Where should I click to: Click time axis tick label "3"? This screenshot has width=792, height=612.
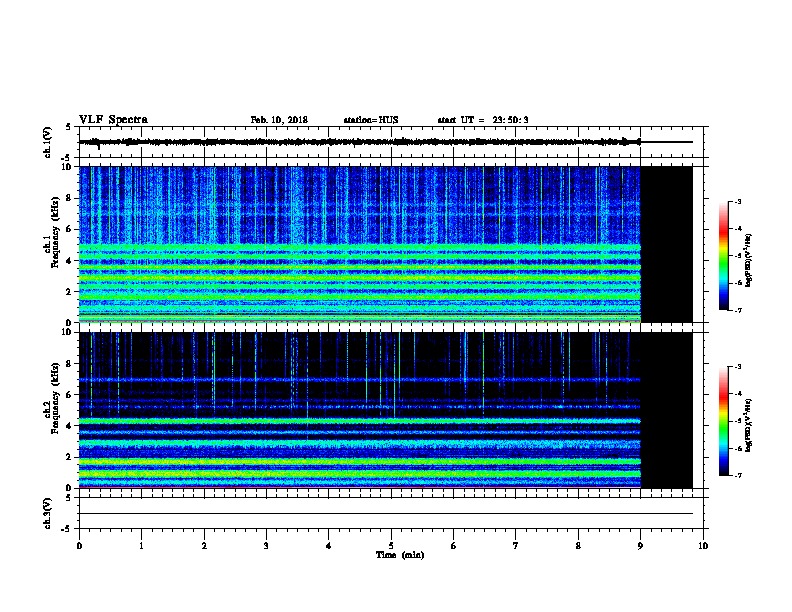266,545
